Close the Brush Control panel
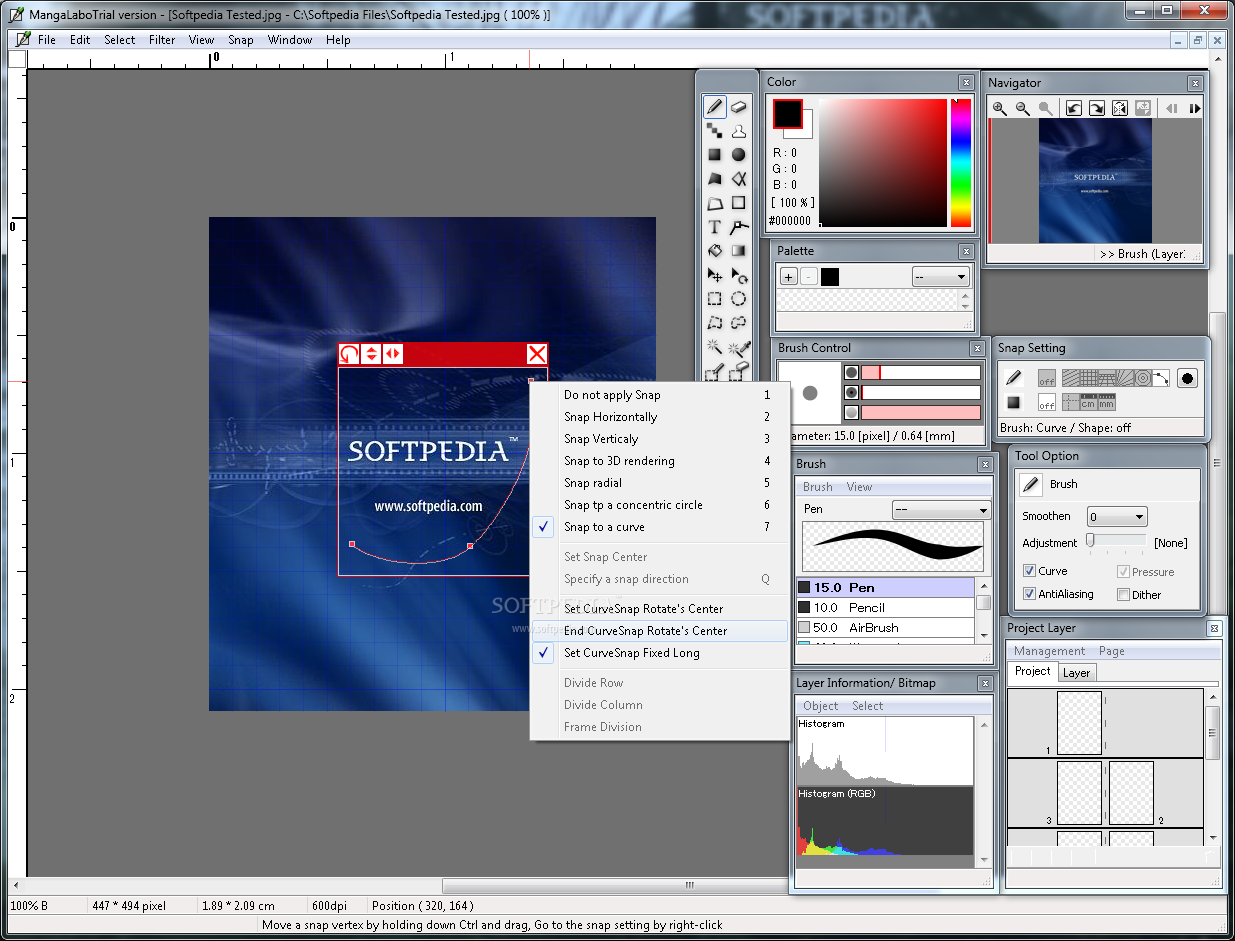The height and width of the screenshot is (941, 1235). [977, 348]
